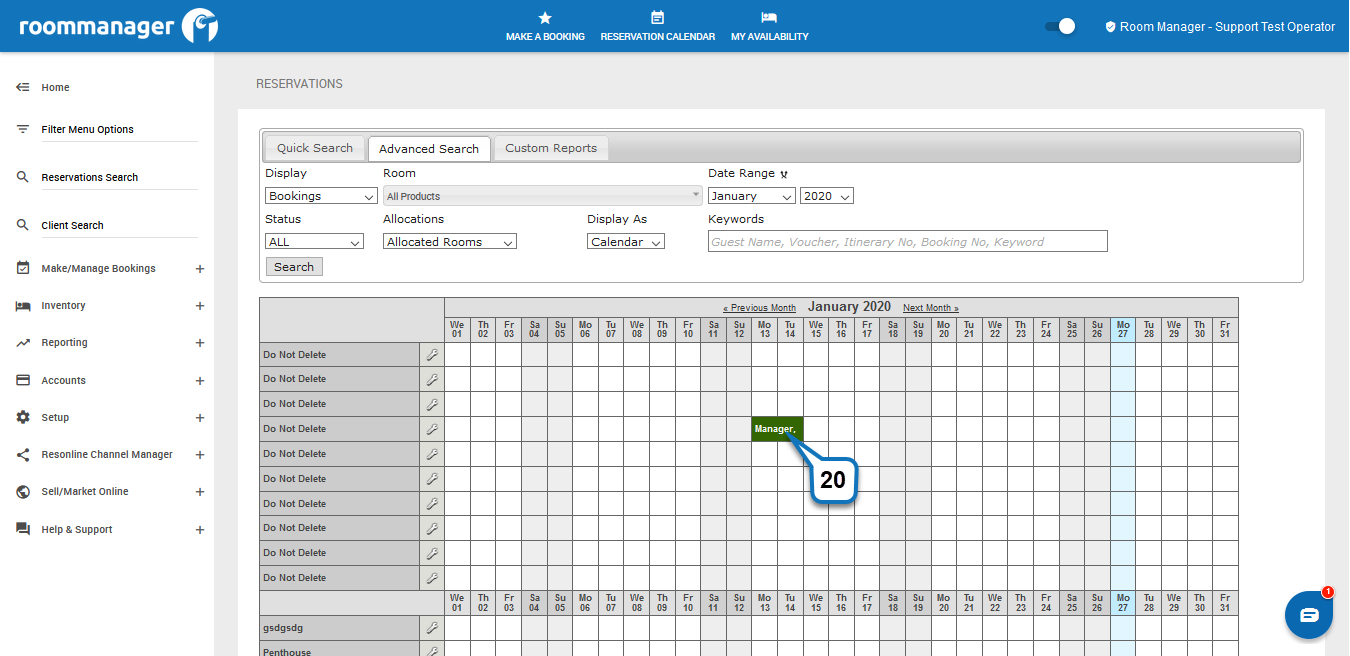Click Resonline Channel Manager share icon
Viewport: 1350px width, 656px height.
coord(23,454)
